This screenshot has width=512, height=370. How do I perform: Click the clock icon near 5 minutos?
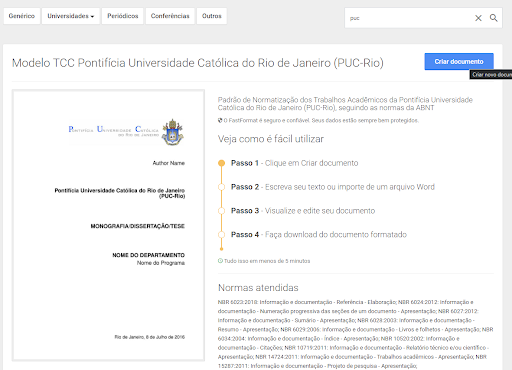tap(220, 261)
